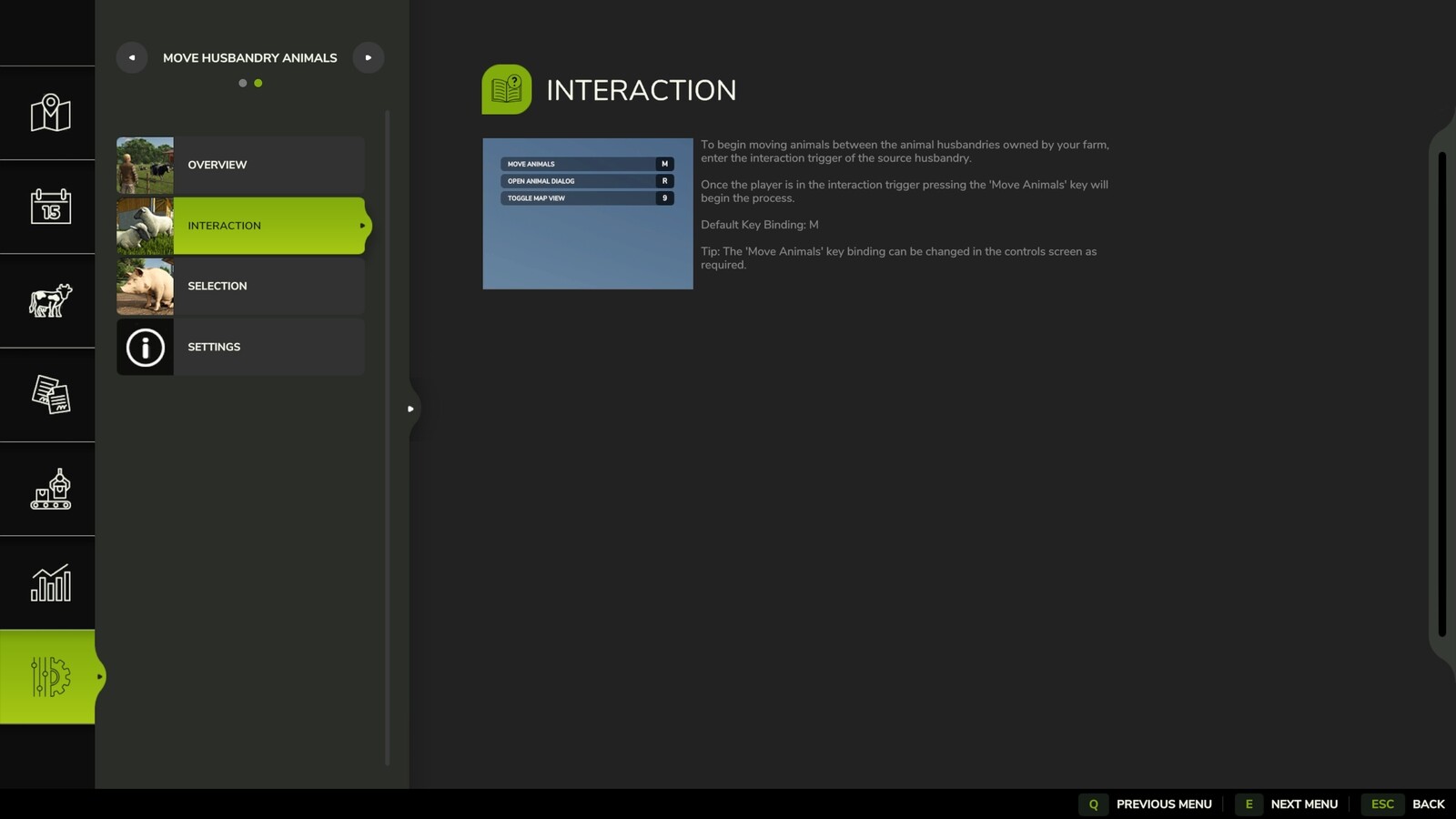
Task: Expand panel with middle divider arrow
Action: pos(410,409)
